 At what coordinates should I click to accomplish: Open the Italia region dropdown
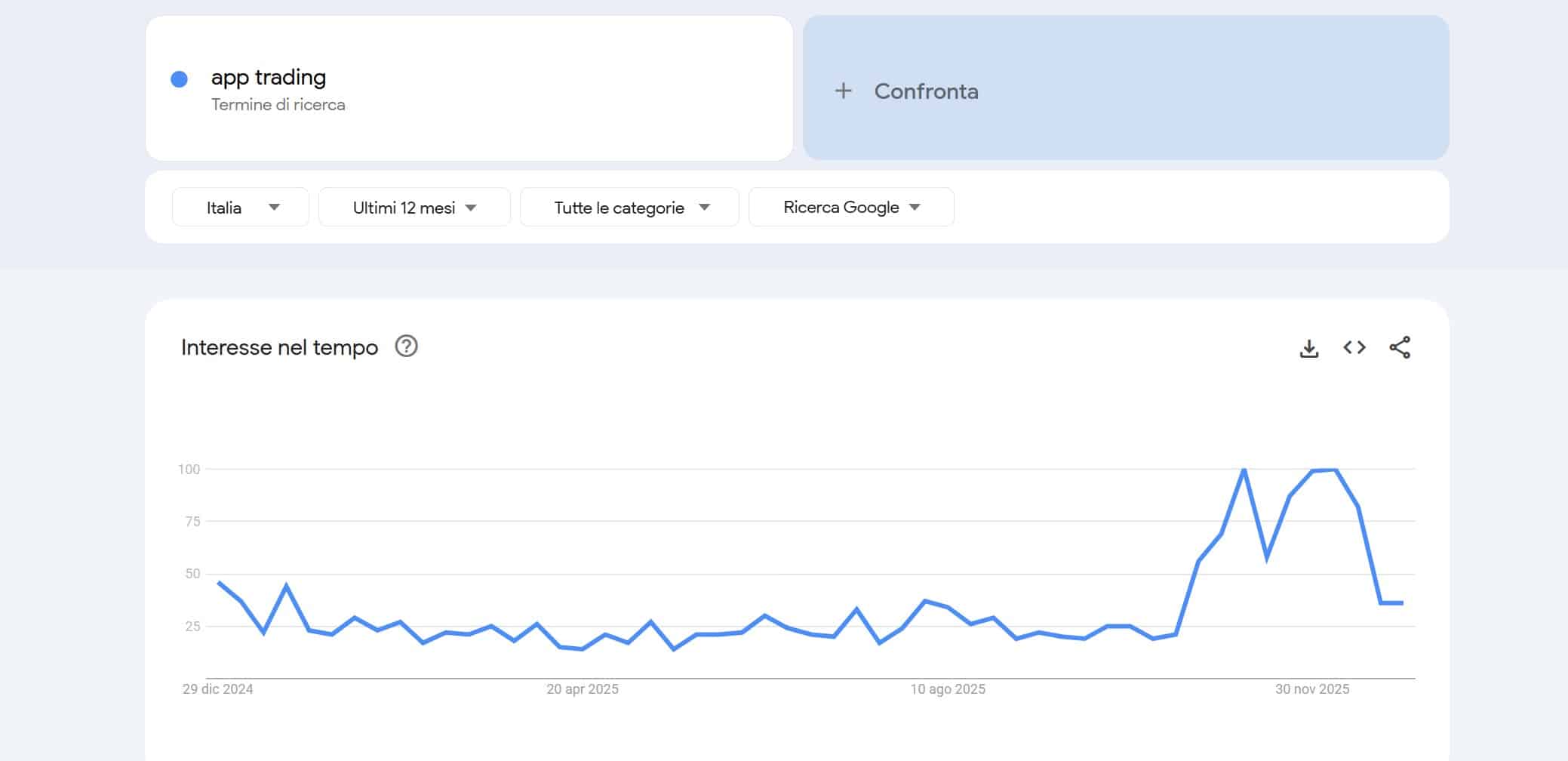tap(240, 206)
